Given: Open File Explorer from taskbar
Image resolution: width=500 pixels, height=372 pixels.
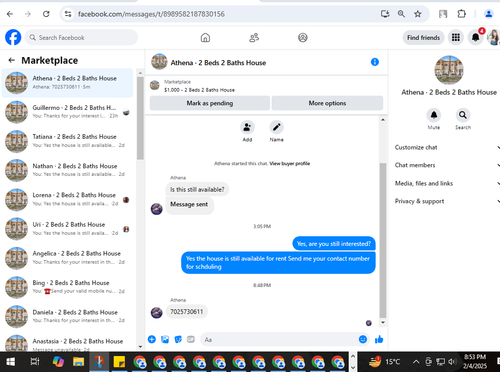Looking at the screenshot, I should coord(79,362).
